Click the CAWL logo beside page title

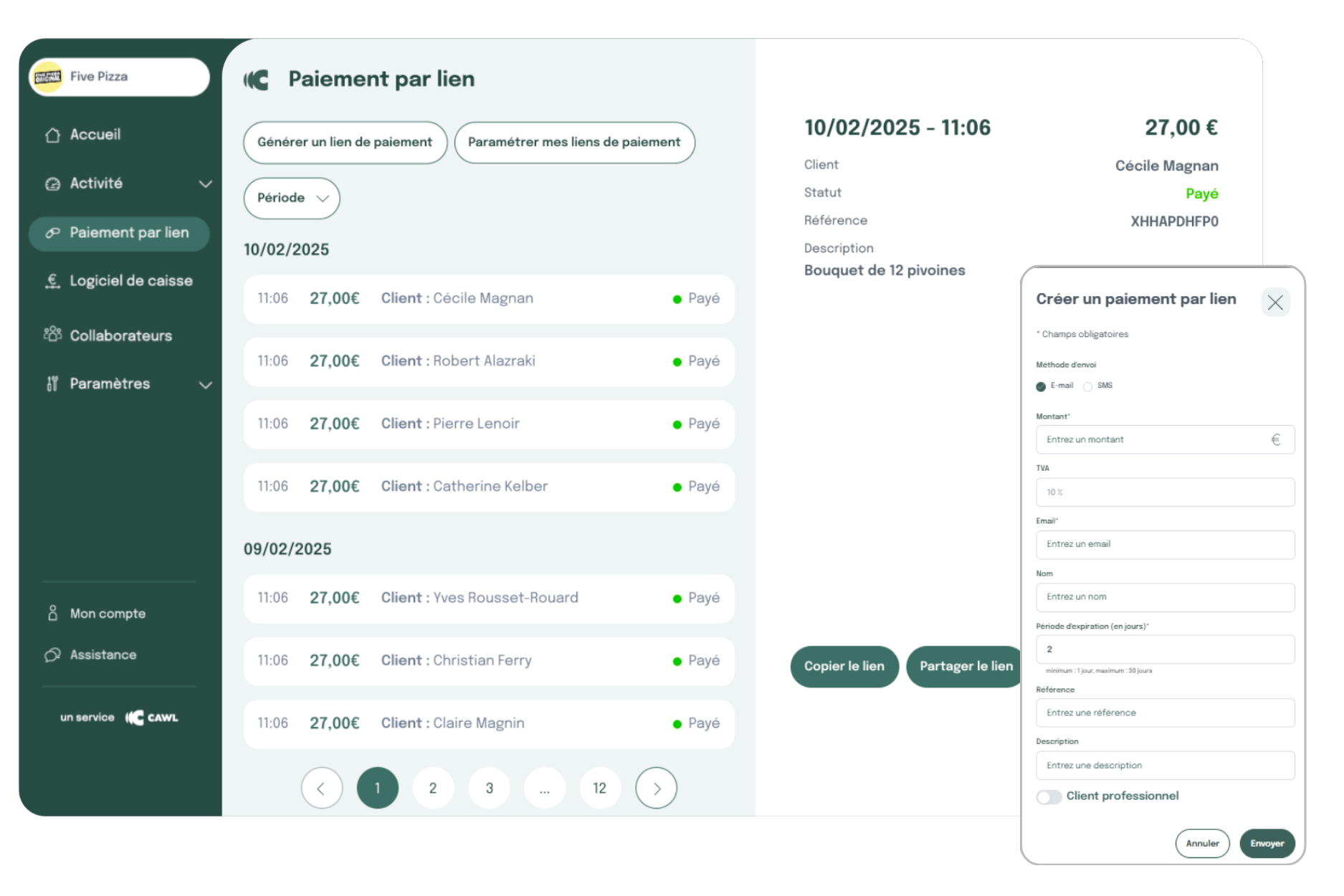click(256, 80)
